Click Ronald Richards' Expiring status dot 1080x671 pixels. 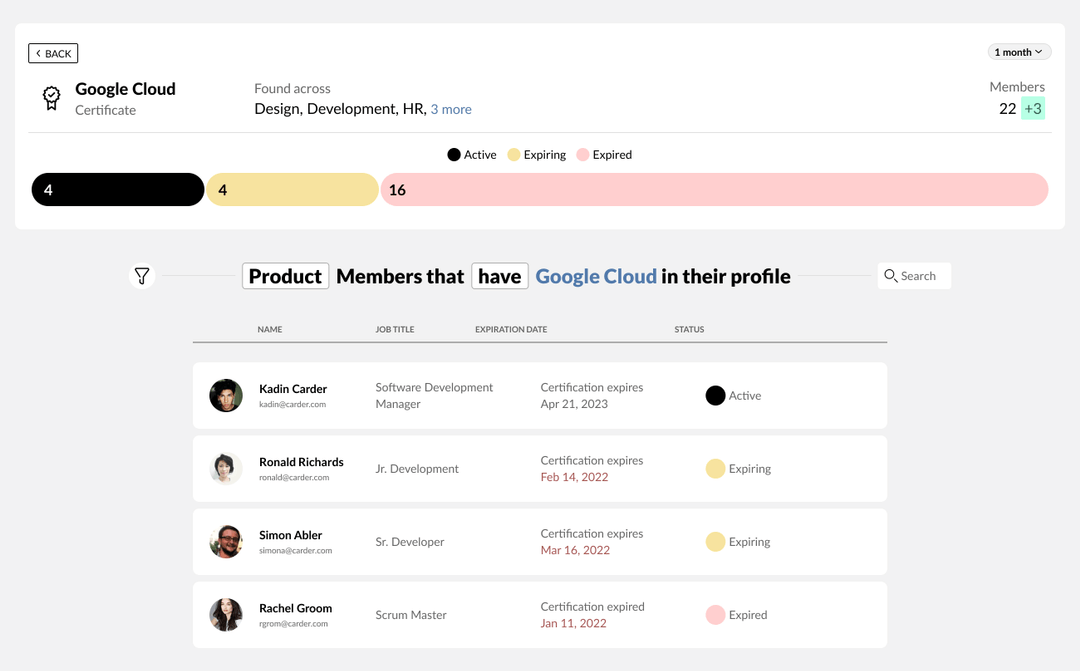coord(715,468)
